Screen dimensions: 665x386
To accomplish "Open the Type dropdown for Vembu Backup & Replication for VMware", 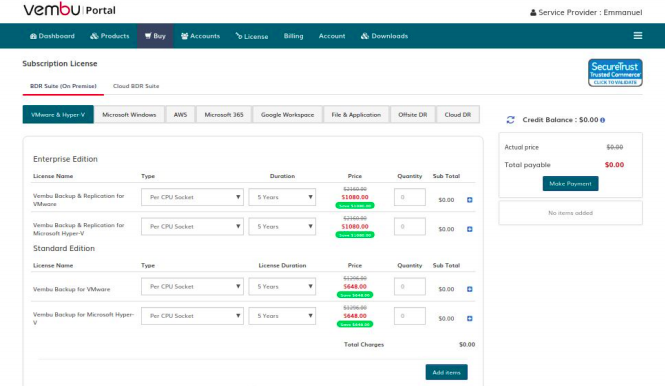I will point(193,197).
